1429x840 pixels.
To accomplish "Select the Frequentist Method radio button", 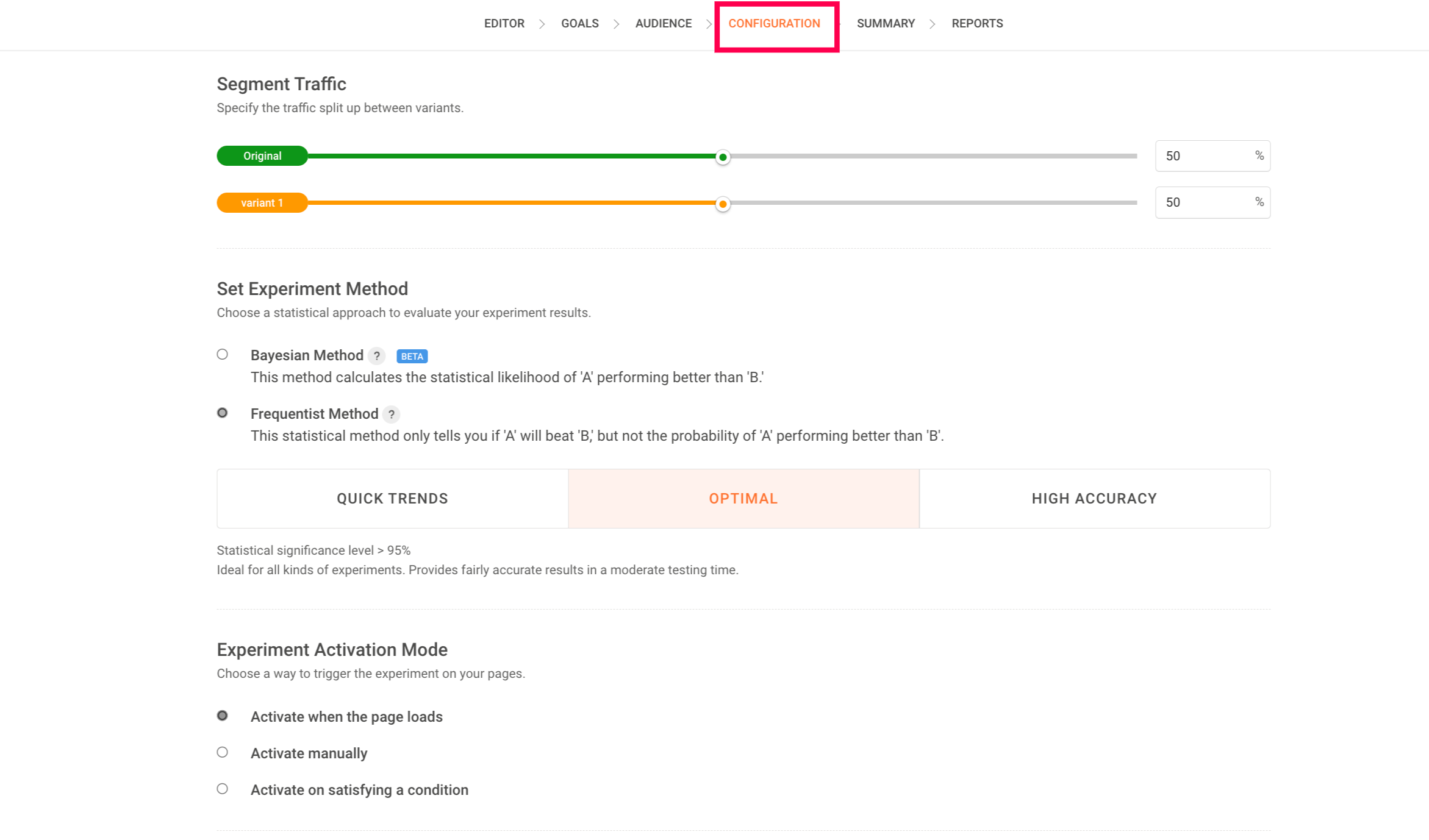I will click(223, 413).
